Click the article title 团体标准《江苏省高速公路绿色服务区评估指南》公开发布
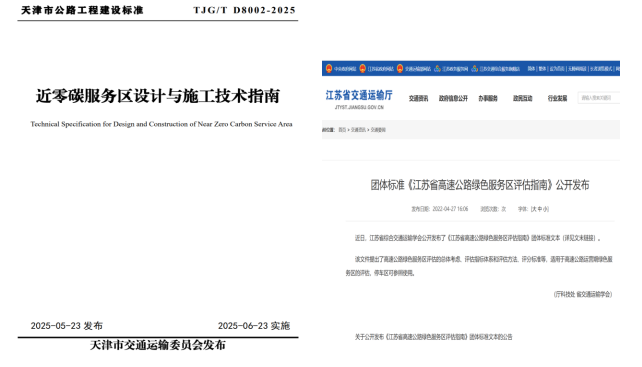The image size is (642, 367). click(x=480, y=185)
